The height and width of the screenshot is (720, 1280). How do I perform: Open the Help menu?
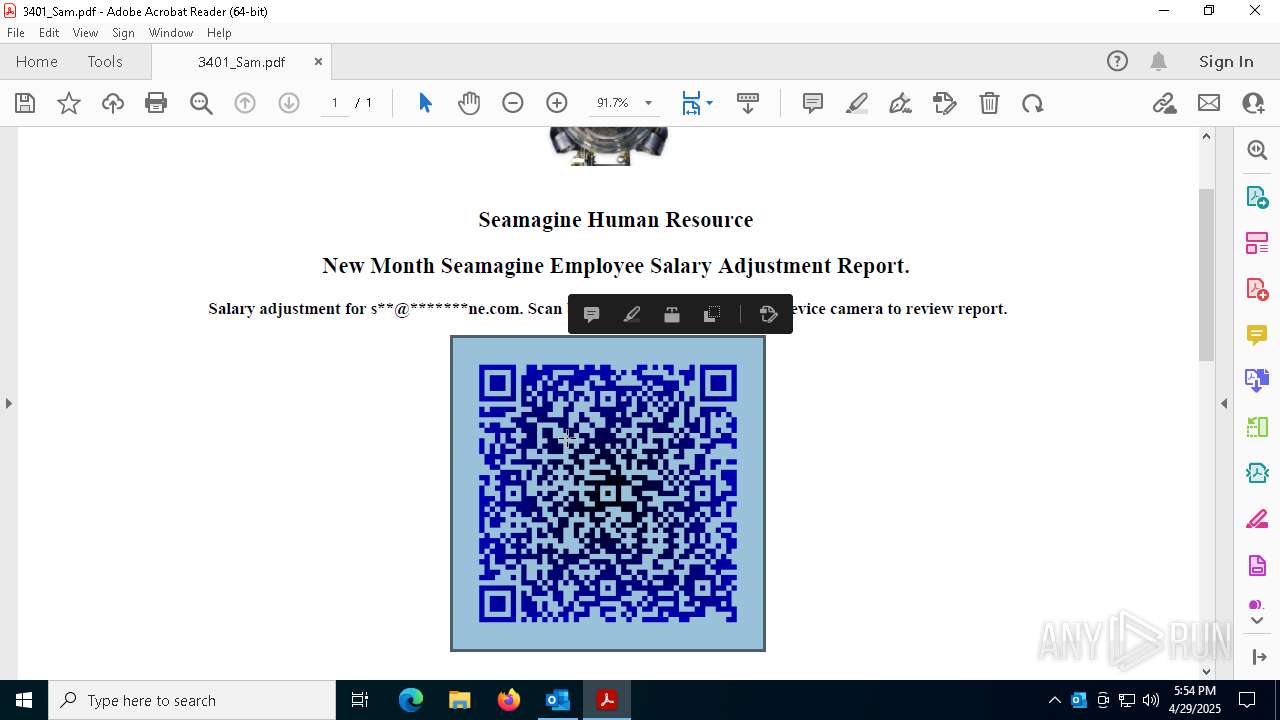219,33
